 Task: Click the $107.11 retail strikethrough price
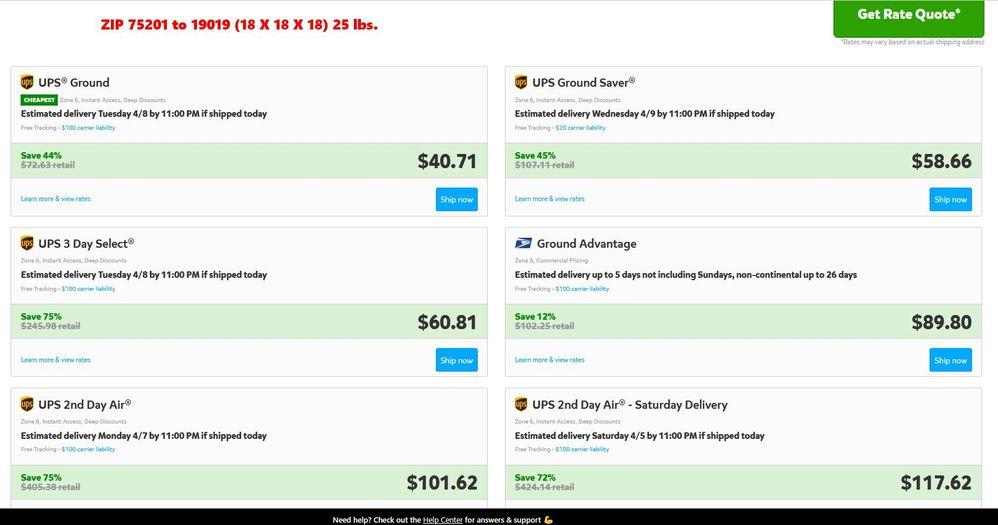click(x=544, y=165)
